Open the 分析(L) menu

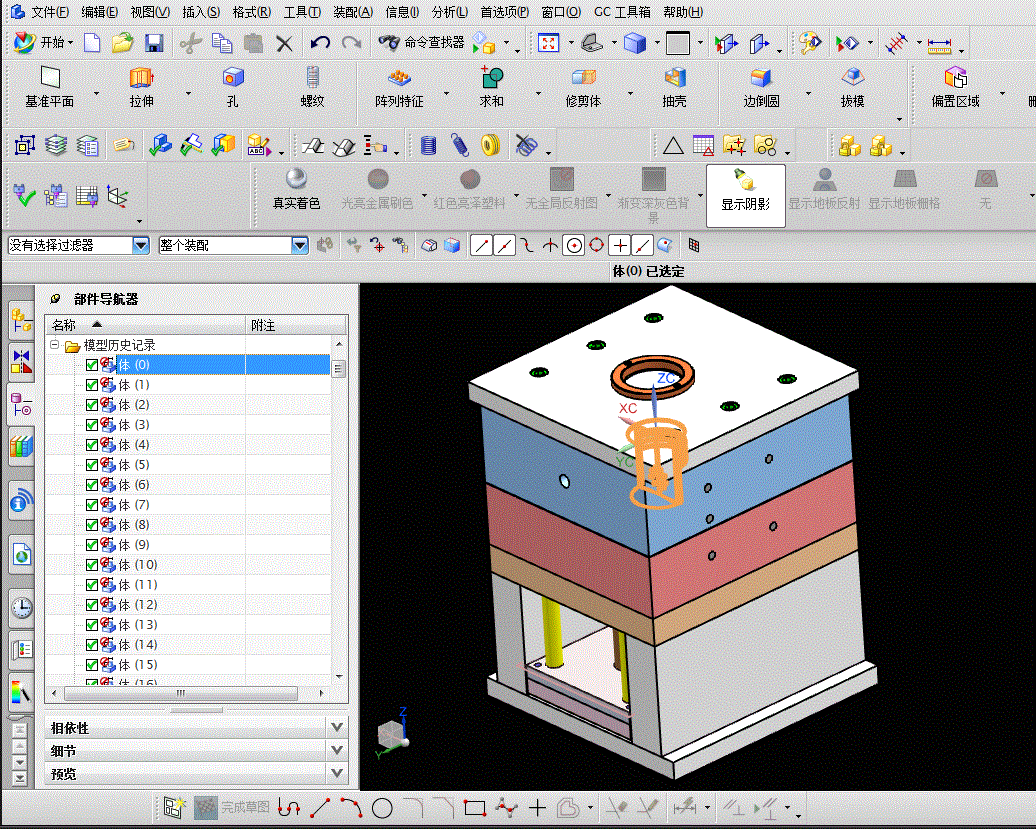449,12
